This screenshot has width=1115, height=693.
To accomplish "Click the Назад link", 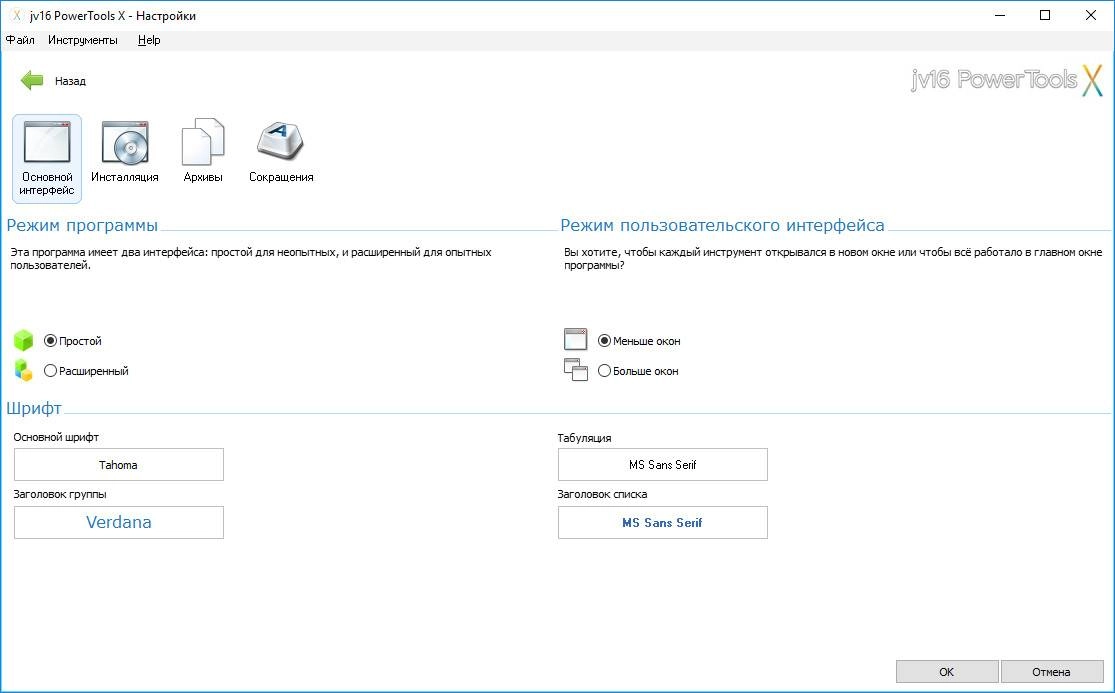I will [70, 81].
